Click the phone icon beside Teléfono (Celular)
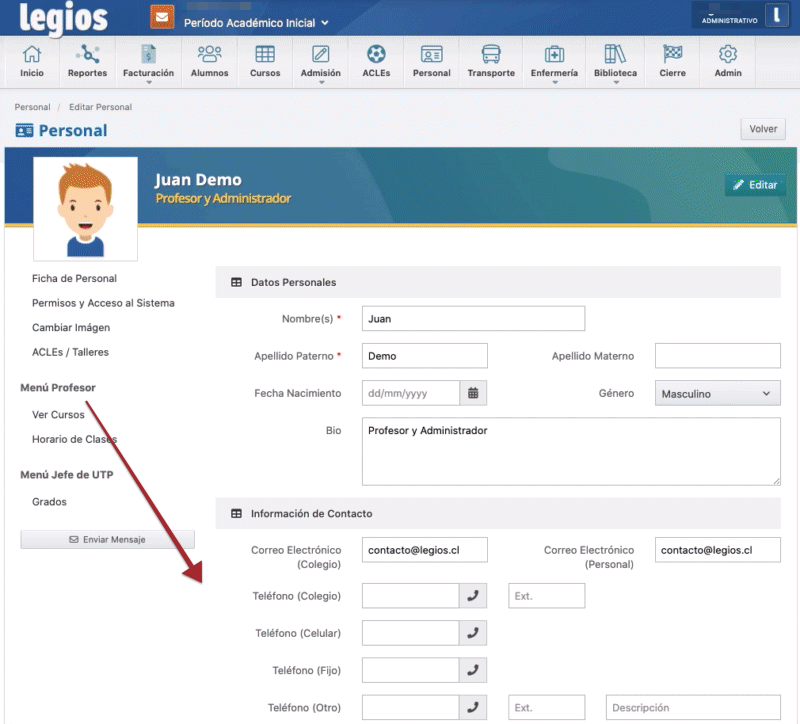Image resolution: width=800 pixels, height=724 pixels. pyautogui.click(x=473, y=633)
